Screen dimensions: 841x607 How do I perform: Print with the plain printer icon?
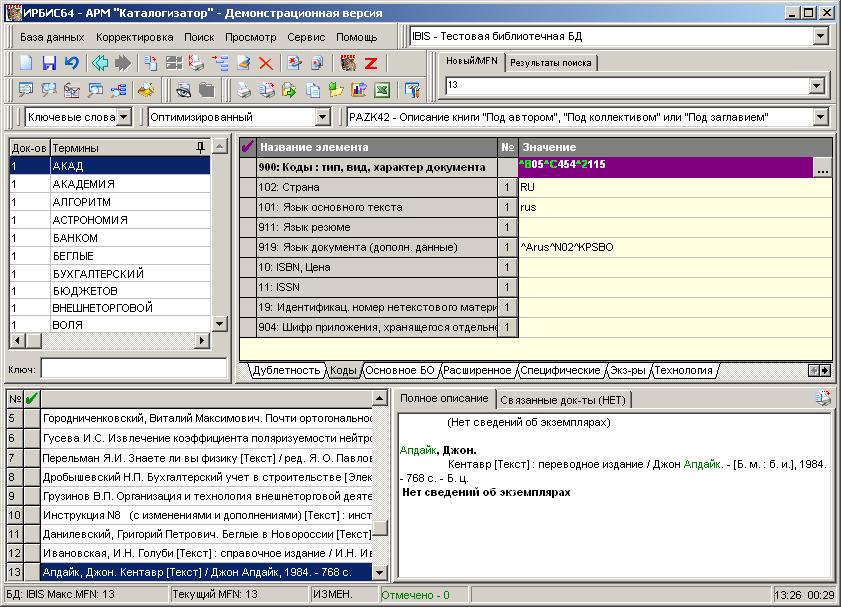(x=244, y=90)
